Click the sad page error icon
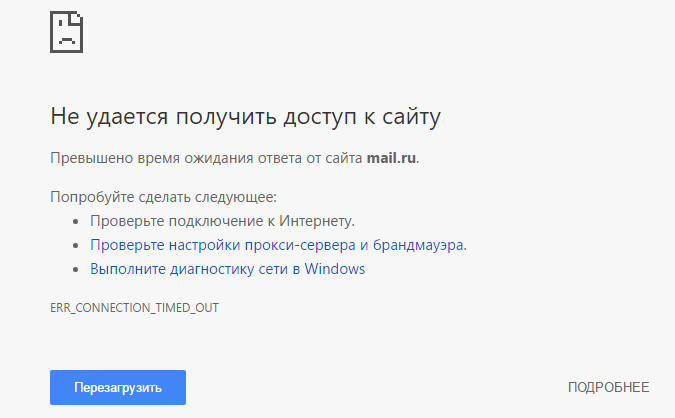 (66, 32)
